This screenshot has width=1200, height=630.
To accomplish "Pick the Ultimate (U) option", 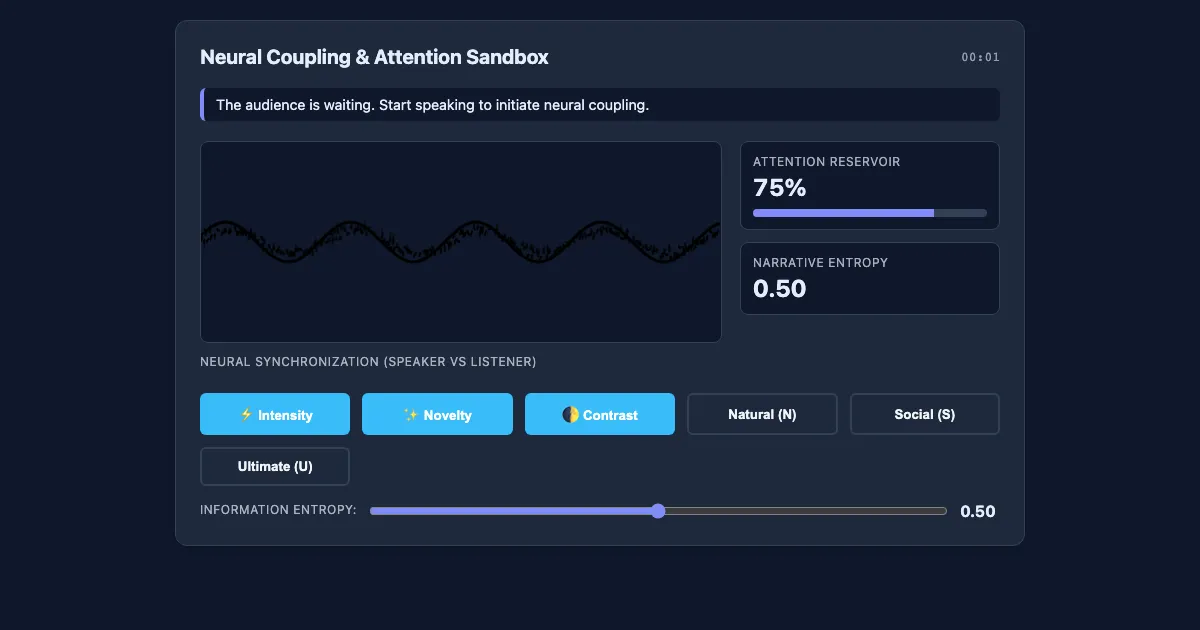I will tap(275, 466).
